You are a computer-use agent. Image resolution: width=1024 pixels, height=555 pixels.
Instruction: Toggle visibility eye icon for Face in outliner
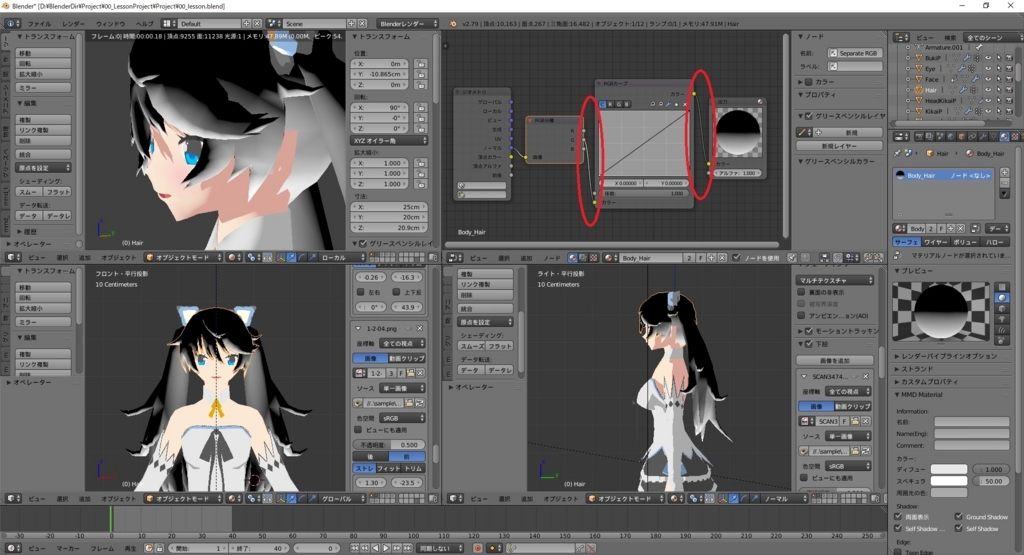point(988,79)
